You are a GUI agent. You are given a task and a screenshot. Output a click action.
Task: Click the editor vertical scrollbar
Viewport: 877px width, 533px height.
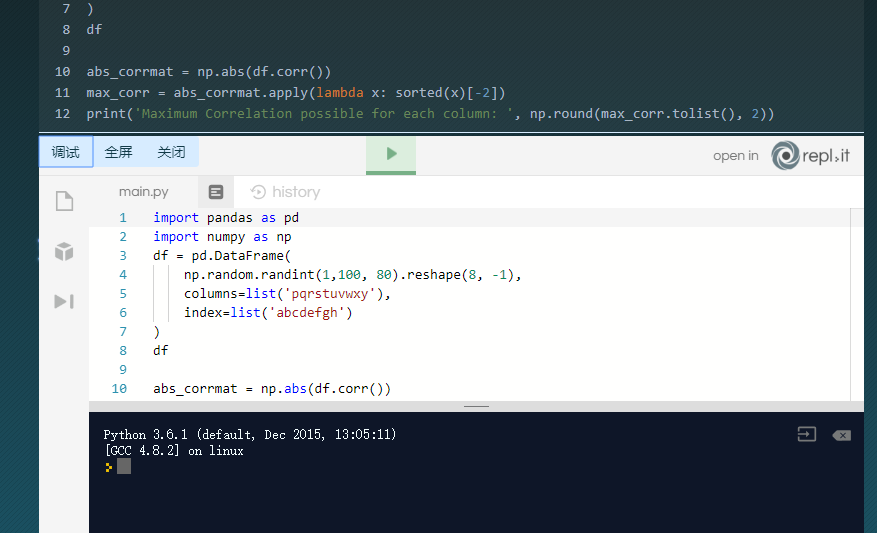pos(857,304)
